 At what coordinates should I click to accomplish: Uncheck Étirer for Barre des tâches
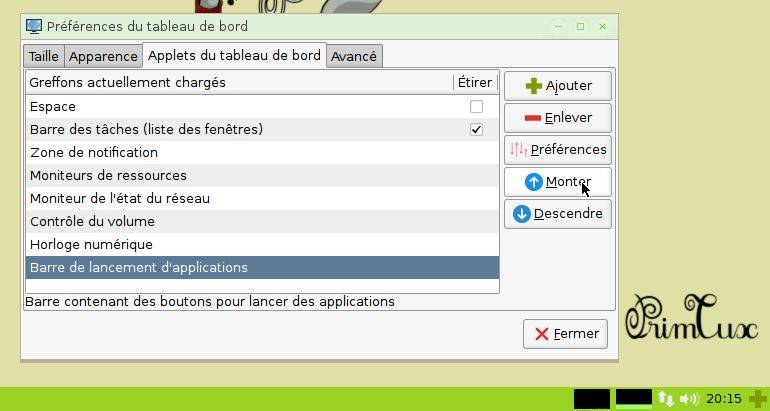point(476,130)
